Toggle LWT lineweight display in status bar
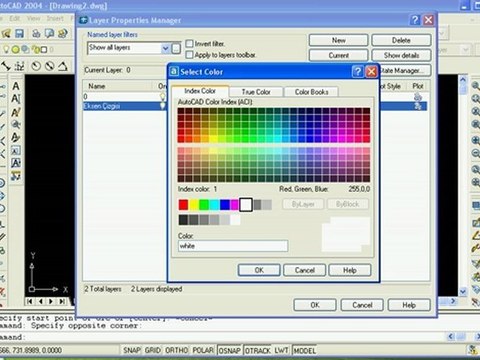The height and width of the screenshot is (360, 480). click(x=281, y=350)
